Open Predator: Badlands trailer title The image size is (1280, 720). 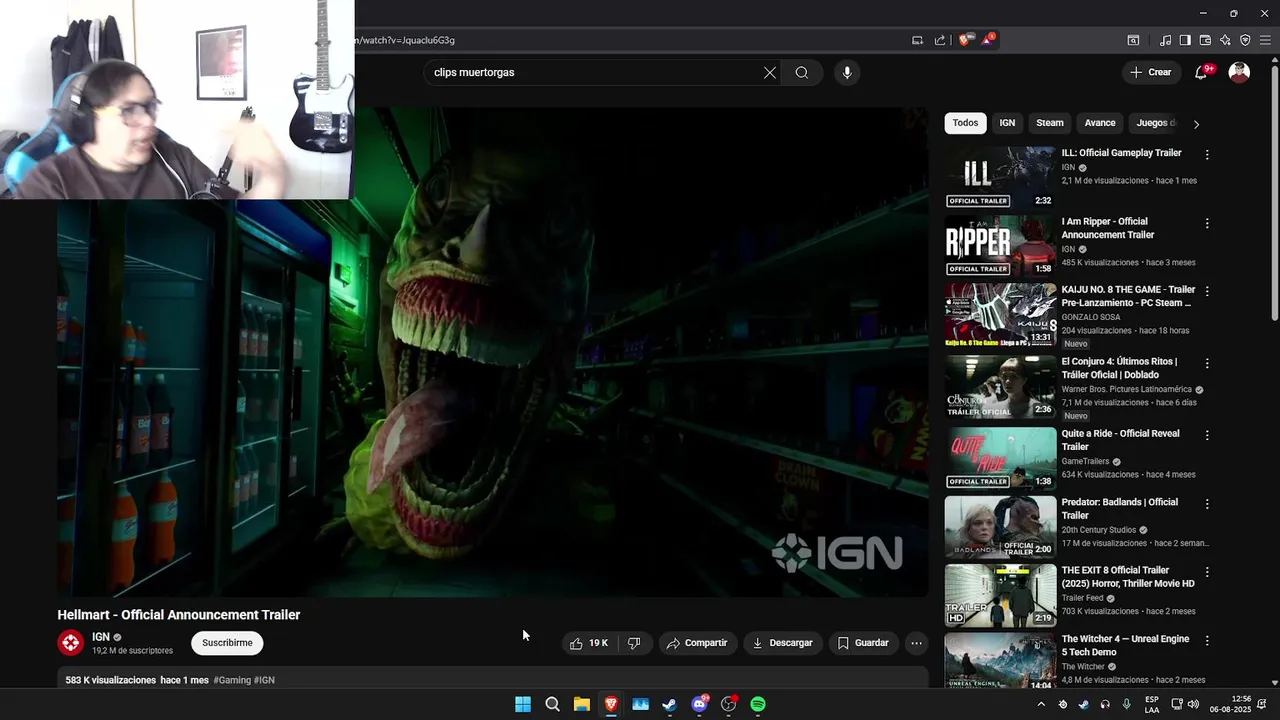pos(1119,509)
